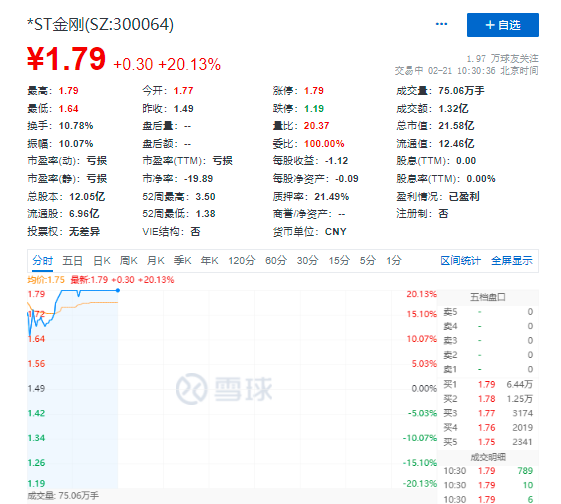Select the 120分 interval tab

(x=242, y=261)
